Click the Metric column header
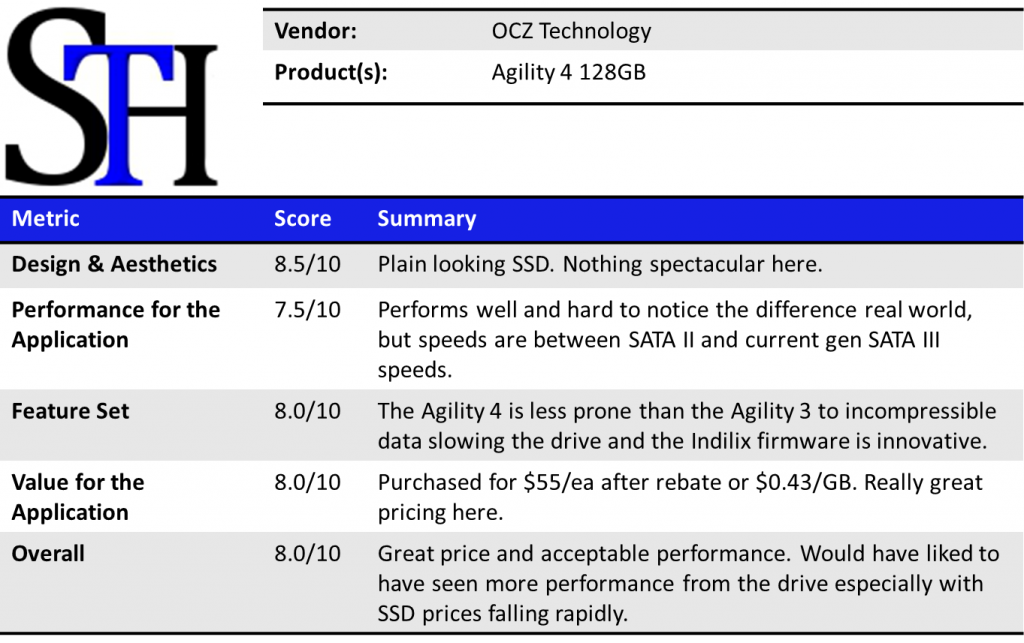 coord(45,218)
